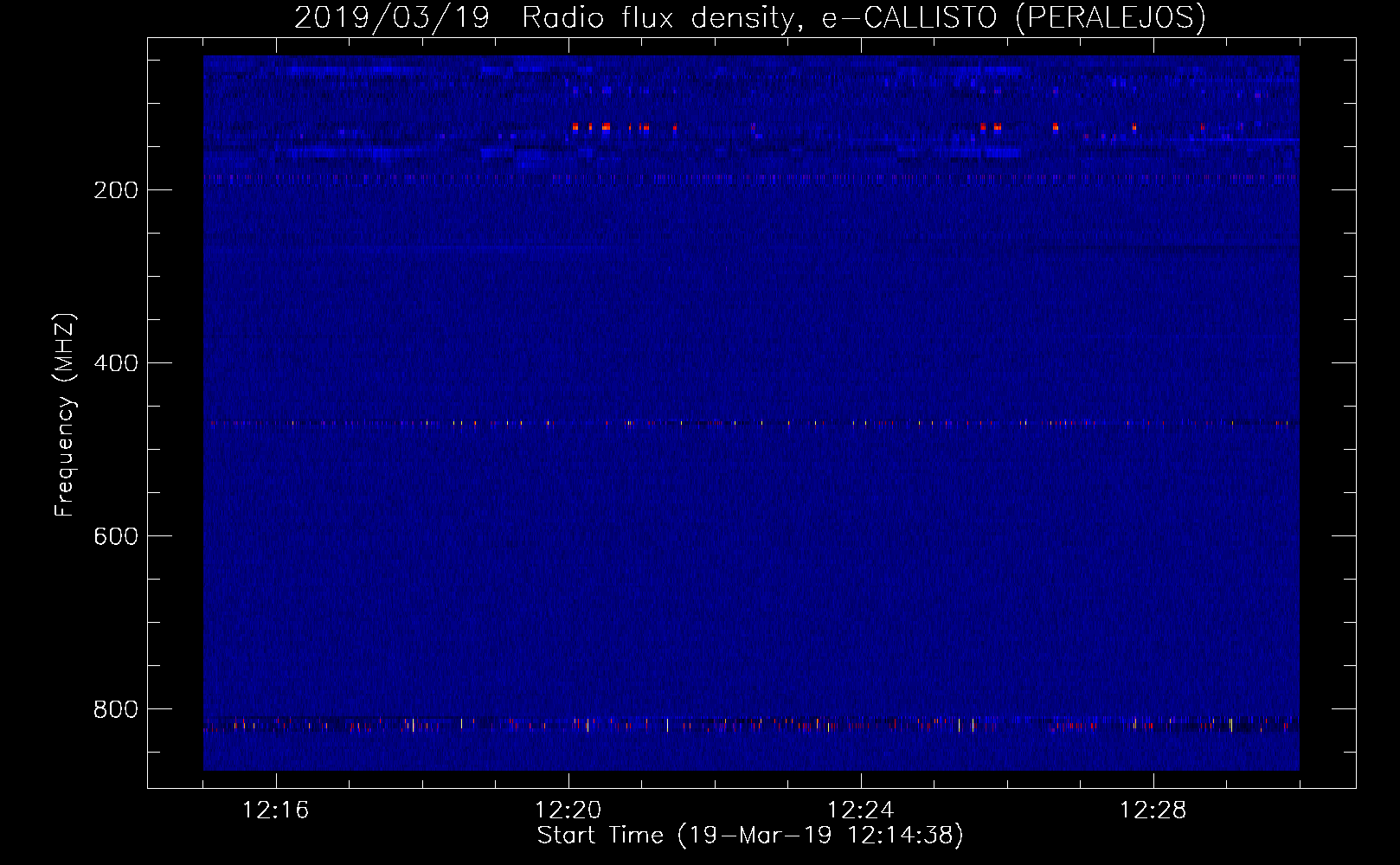Click the 12:20 time tick label

(568, 811)
